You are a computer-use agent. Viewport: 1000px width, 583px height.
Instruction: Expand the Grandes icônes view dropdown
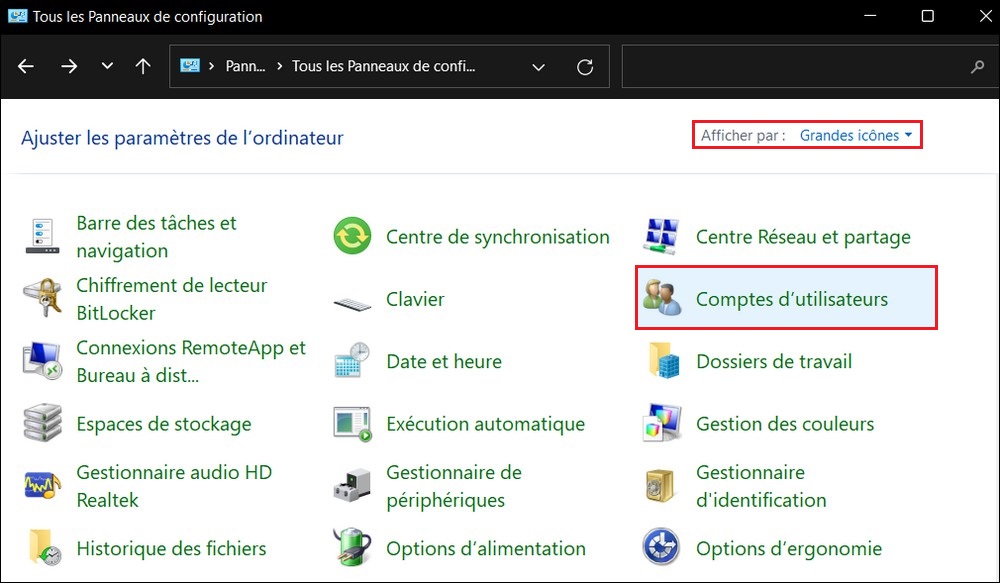click(x=856, y=135)
